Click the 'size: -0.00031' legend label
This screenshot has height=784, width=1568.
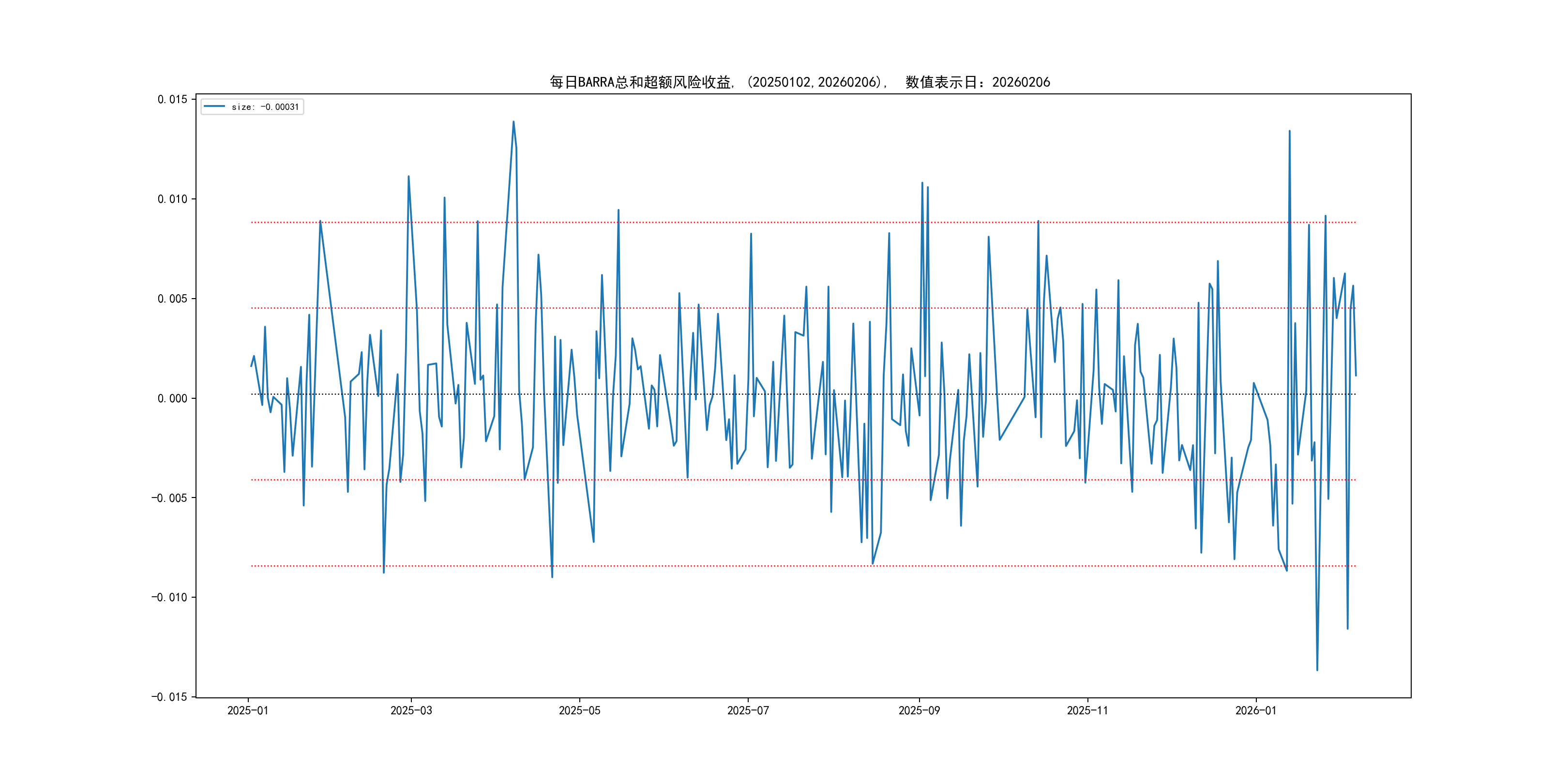coord(265,107)
